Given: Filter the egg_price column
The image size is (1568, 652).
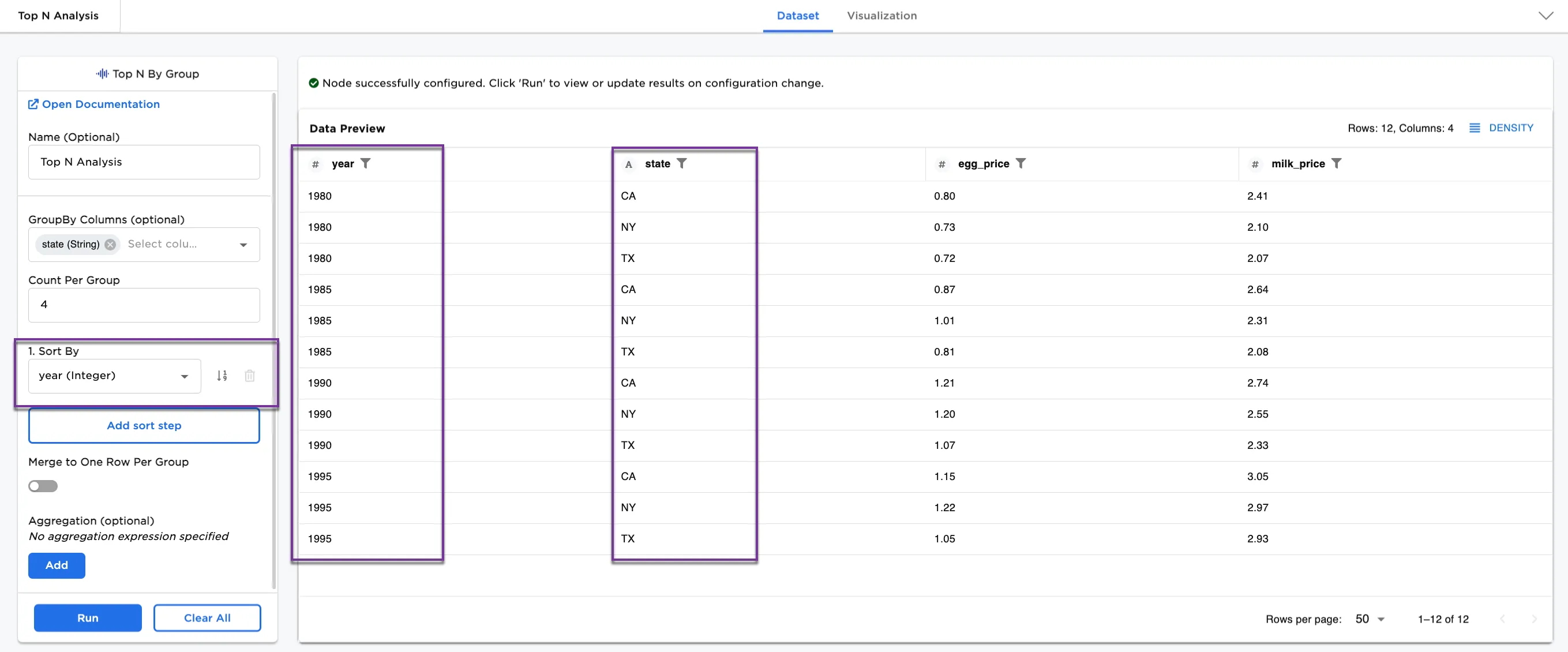Looking at the screenshot, I should (1021, 163).
